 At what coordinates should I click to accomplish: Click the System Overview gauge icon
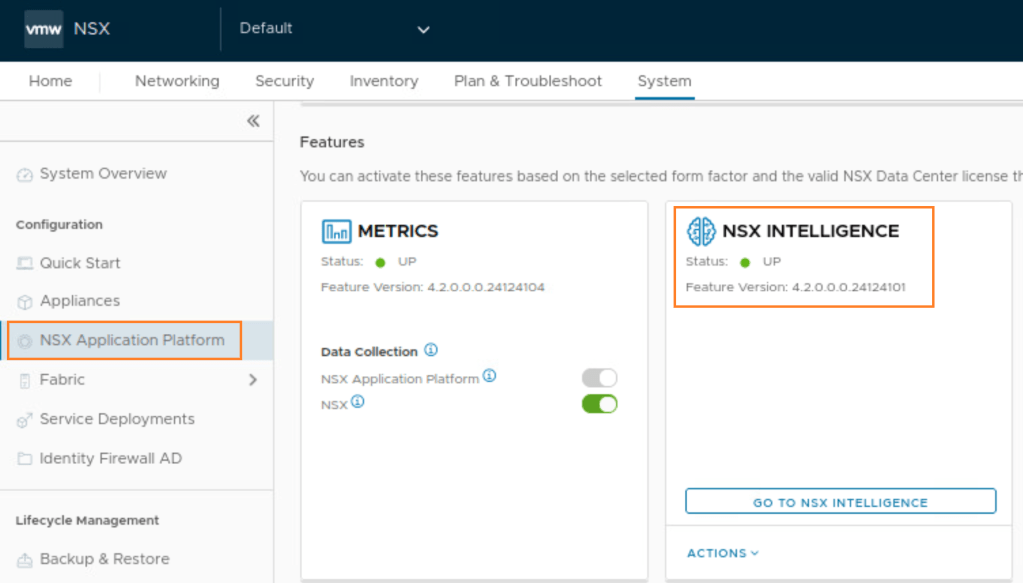click(x=25, y=175)
